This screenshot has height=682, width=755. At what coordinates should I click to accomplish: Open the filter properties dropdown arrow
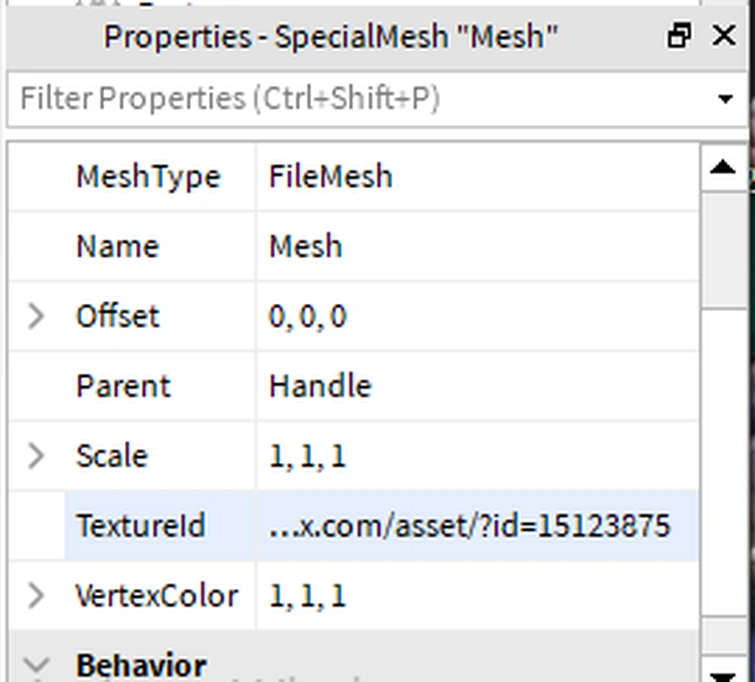point(725,99)
